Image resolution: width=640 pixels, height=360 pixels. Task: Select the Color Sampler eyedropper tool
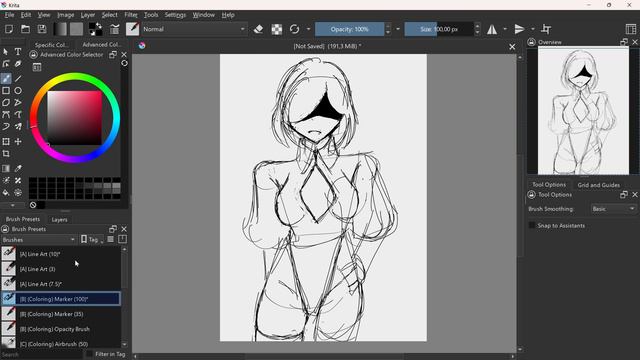pyautogui.click(x=18, y=168)
